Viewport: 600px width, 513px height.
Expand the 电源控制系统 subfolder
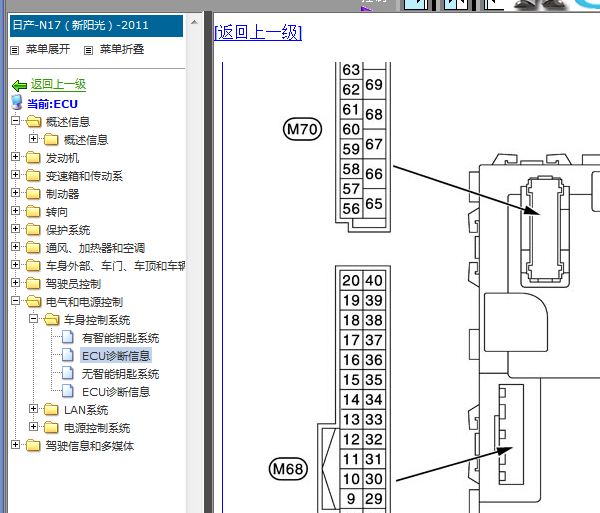(33, 427)
